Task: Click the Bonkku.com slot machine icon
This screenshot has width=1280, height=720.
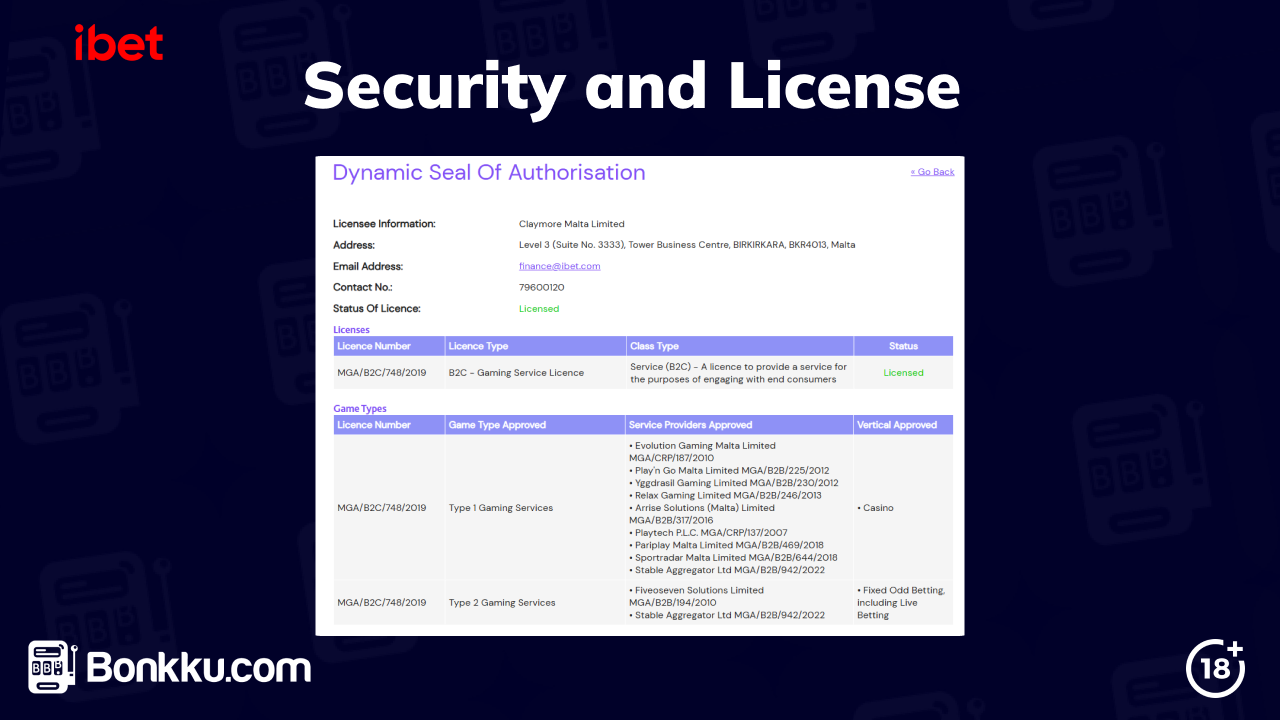Action: (53, 668)
